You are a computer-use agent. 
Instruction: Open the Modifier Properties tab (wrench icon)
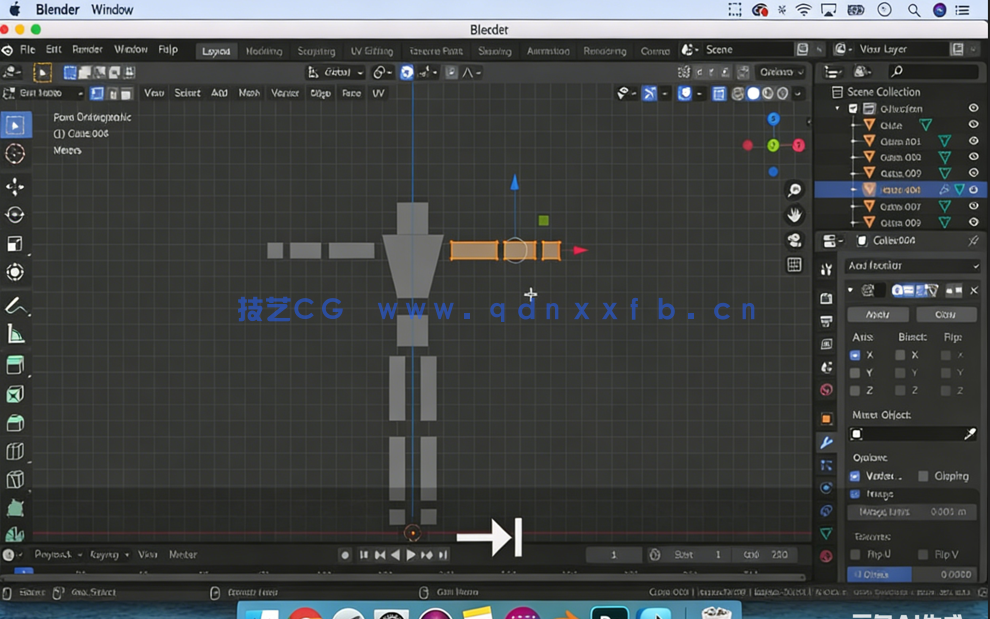pyautogui.click(x=826, y=441)
